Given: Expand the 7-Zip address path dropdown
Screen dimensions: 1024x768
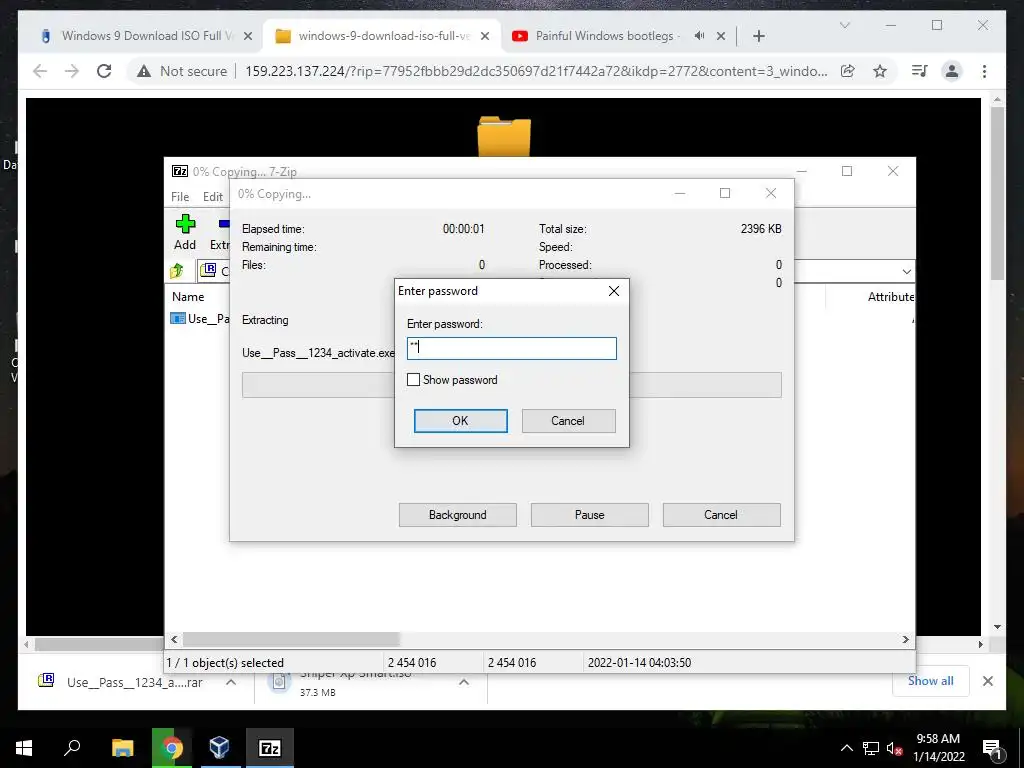Looking at the screenshot, I should click(906, 271).
